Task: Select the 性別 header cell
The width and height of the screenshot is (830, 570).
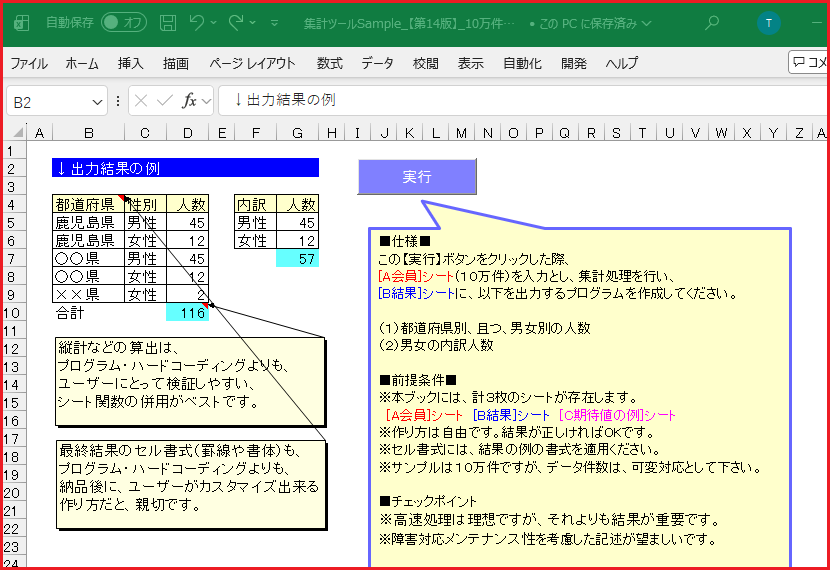Action: 146,204
